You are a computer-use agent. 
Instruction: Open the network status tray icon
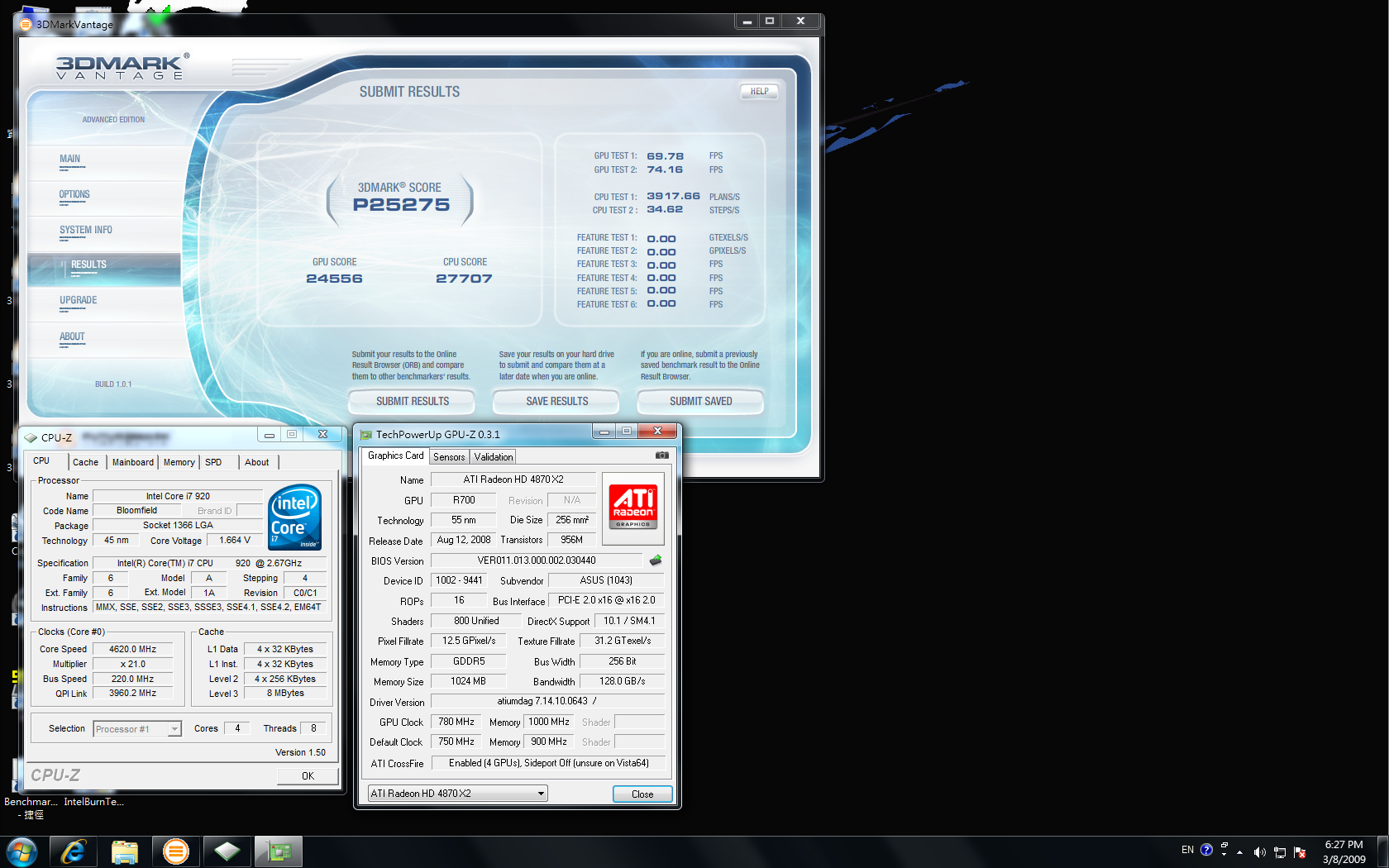pos(1280,851)
